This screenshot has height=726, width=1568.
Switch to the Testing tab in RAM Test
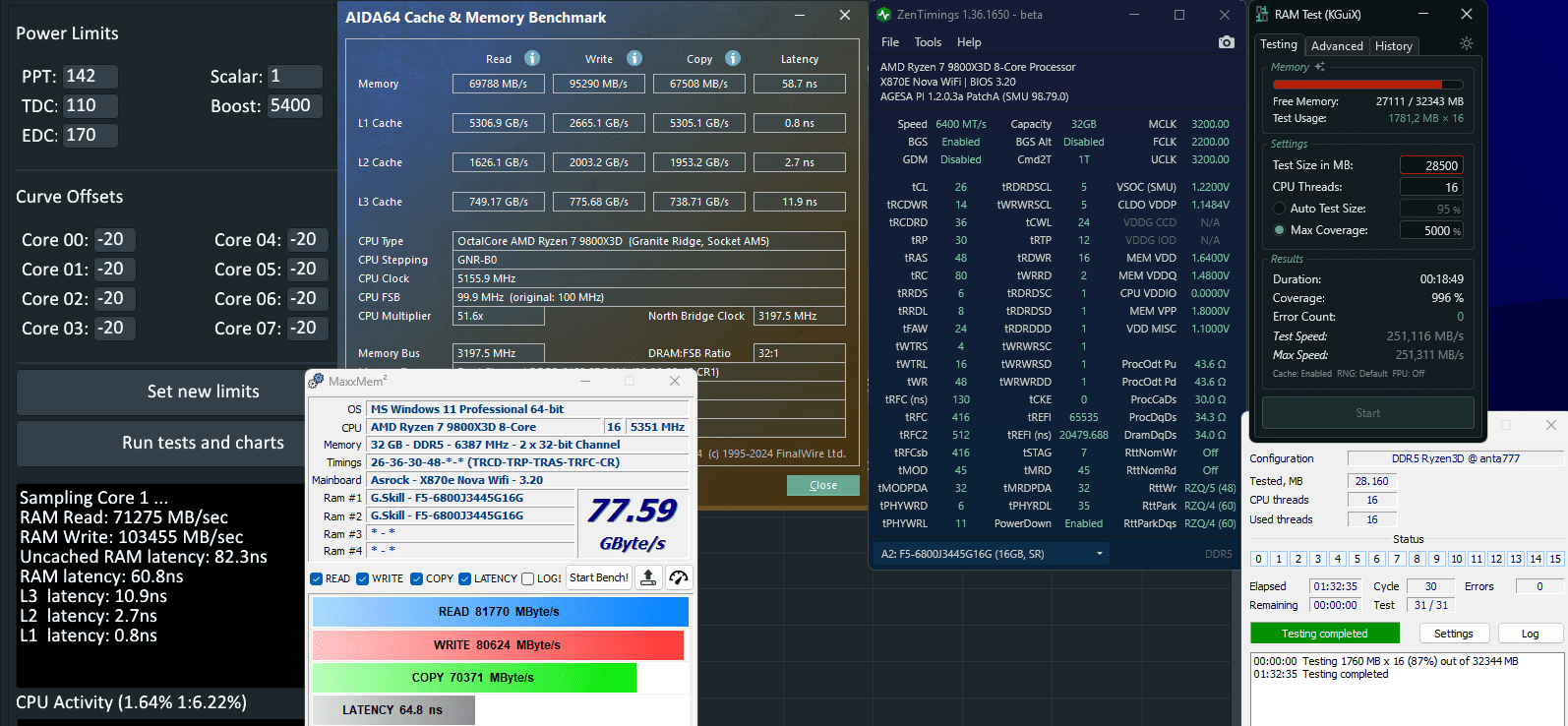tap(1279, 44)
